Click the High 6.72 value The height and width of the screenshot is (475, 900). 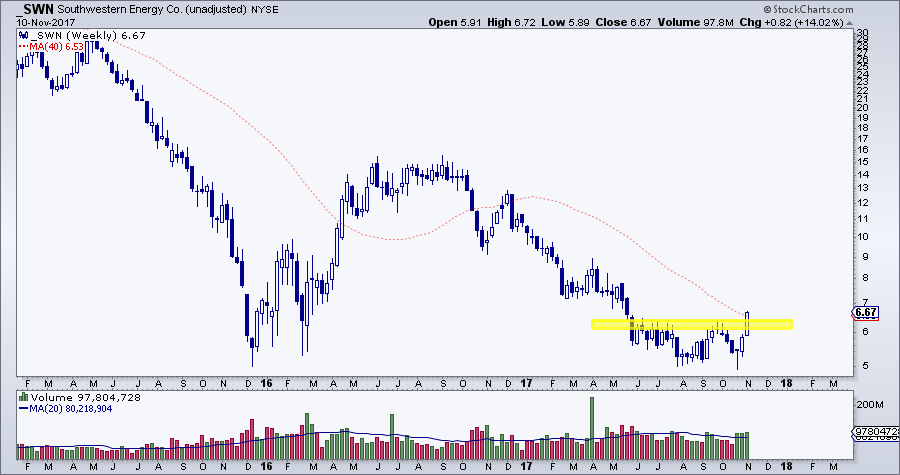coord(510,22)
